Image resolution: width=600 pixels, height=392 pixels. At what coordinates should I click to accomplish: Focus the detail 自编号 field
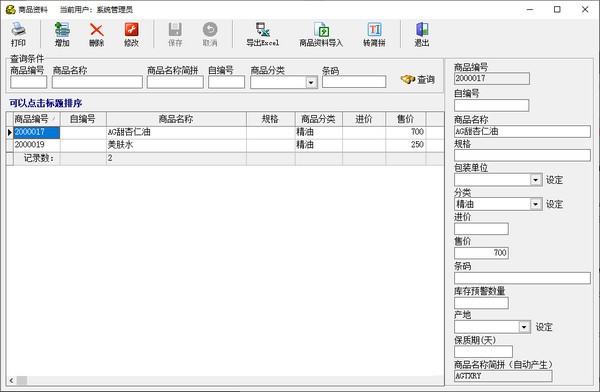[x=492, y=105]
